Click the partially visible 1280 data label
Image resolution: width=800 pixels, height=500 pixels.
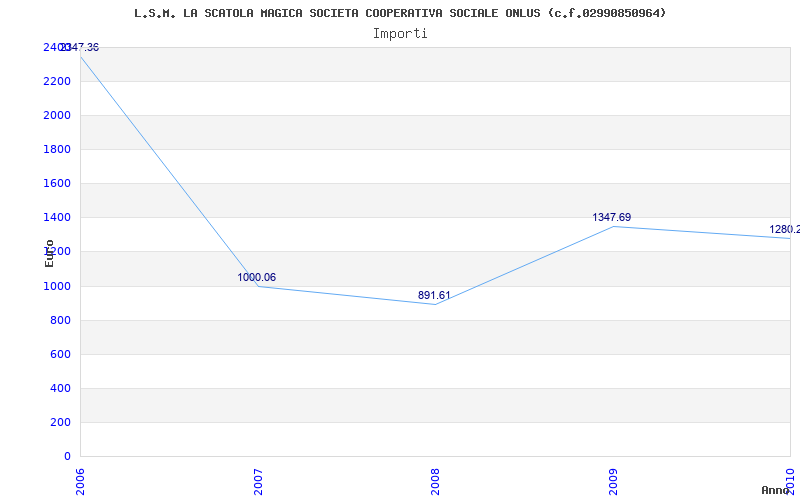point(785,230)
